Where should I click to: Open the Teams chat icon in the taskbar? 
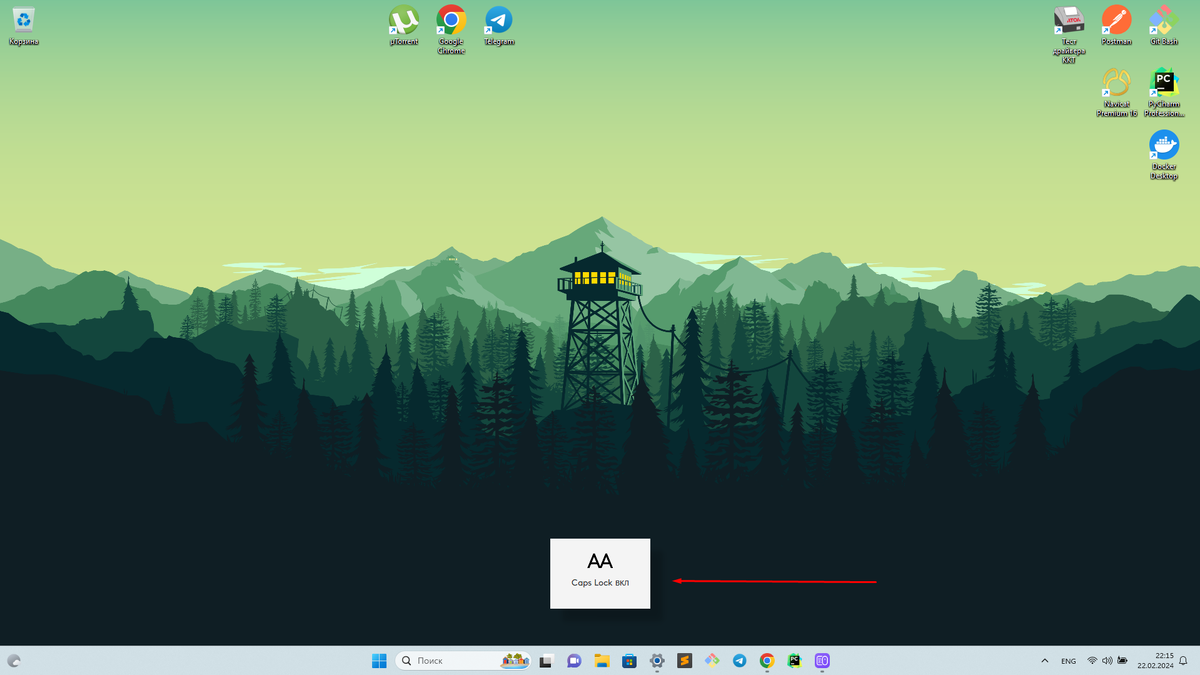[574, 661]
